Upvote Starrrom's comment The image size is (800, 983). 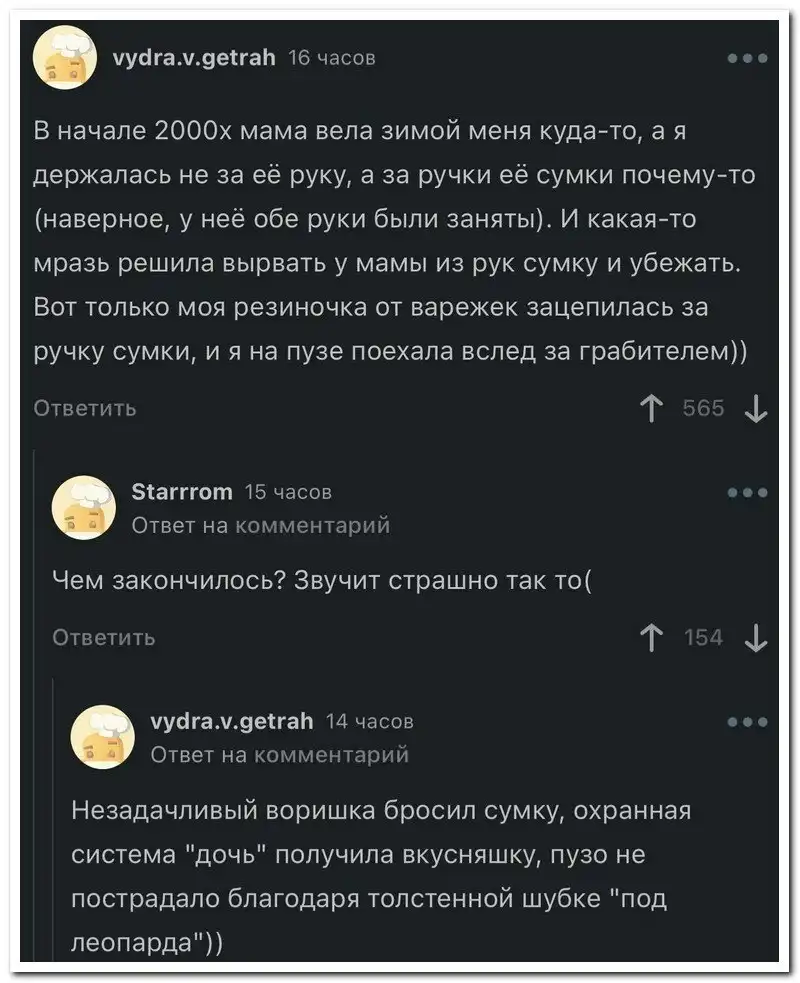(x=652, y=637)
